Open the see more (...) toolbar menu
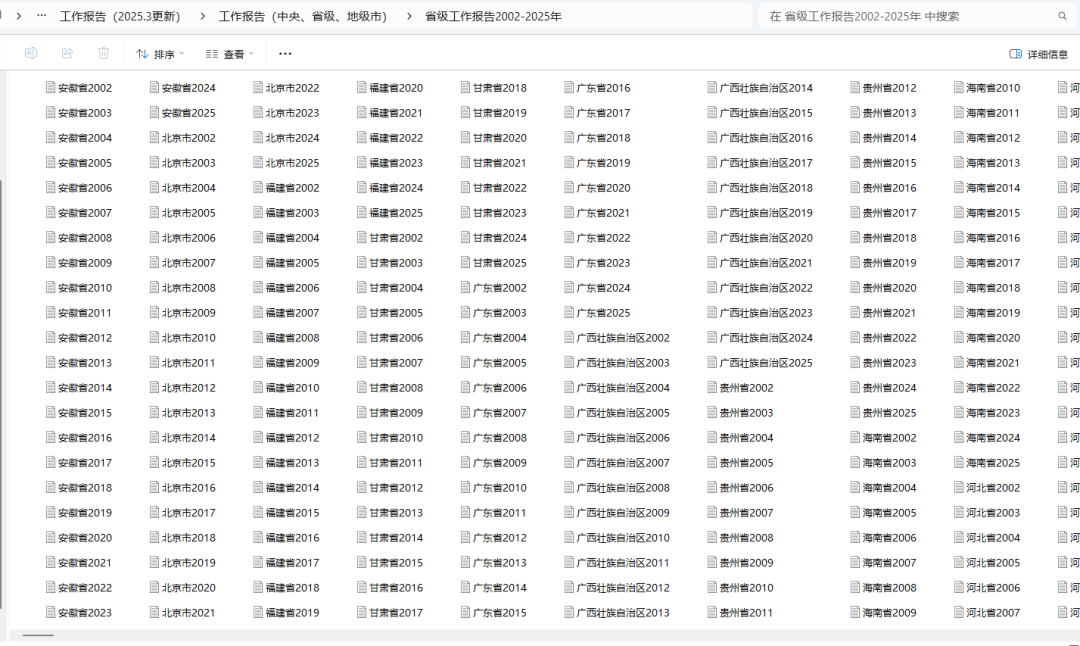Screen dimensions: 1080x646 click(285, 53)
